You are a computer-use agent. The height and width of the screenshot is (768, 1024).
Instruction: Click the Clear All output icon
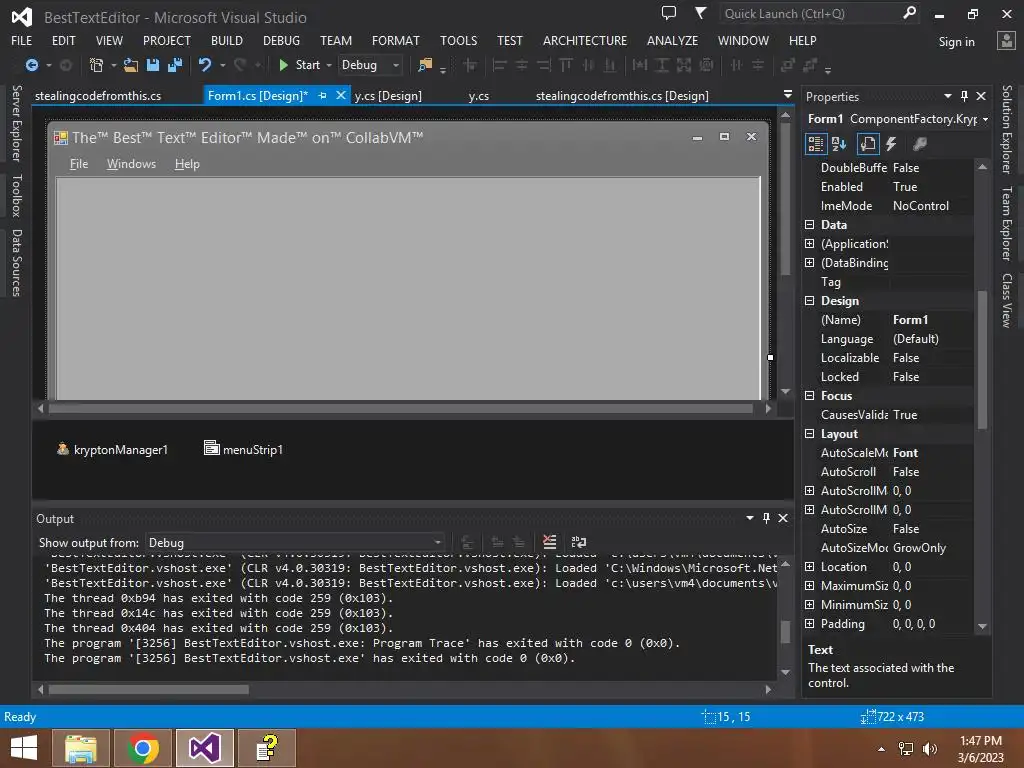[550, 542]
